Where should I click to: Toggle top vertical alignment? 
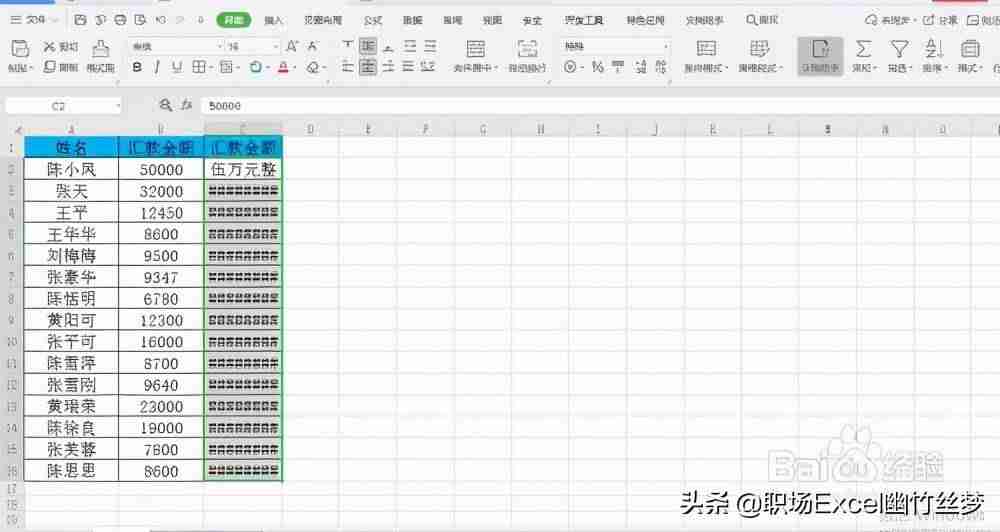348,47
